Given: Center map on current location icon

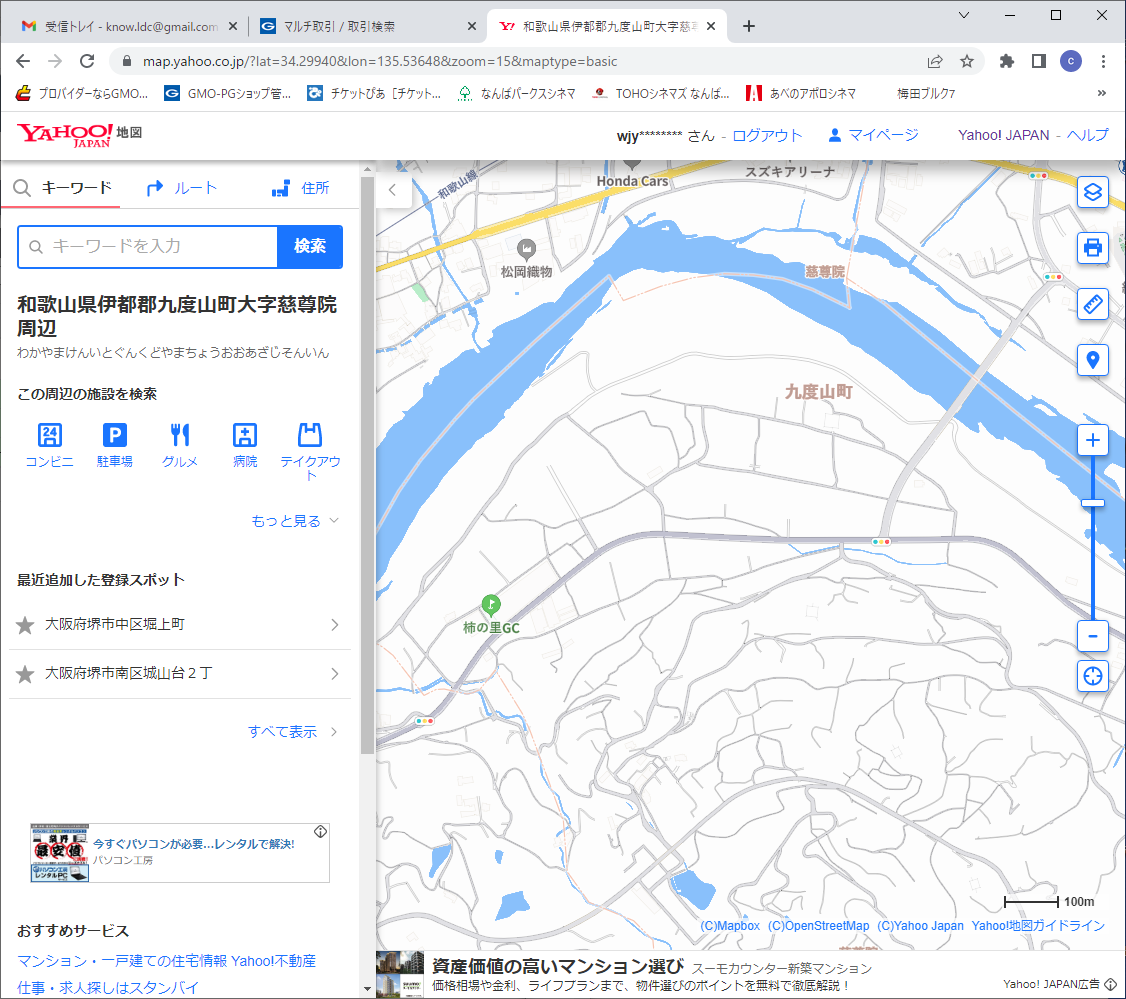Looking at the screenshot, I should tap(1092, 676).
